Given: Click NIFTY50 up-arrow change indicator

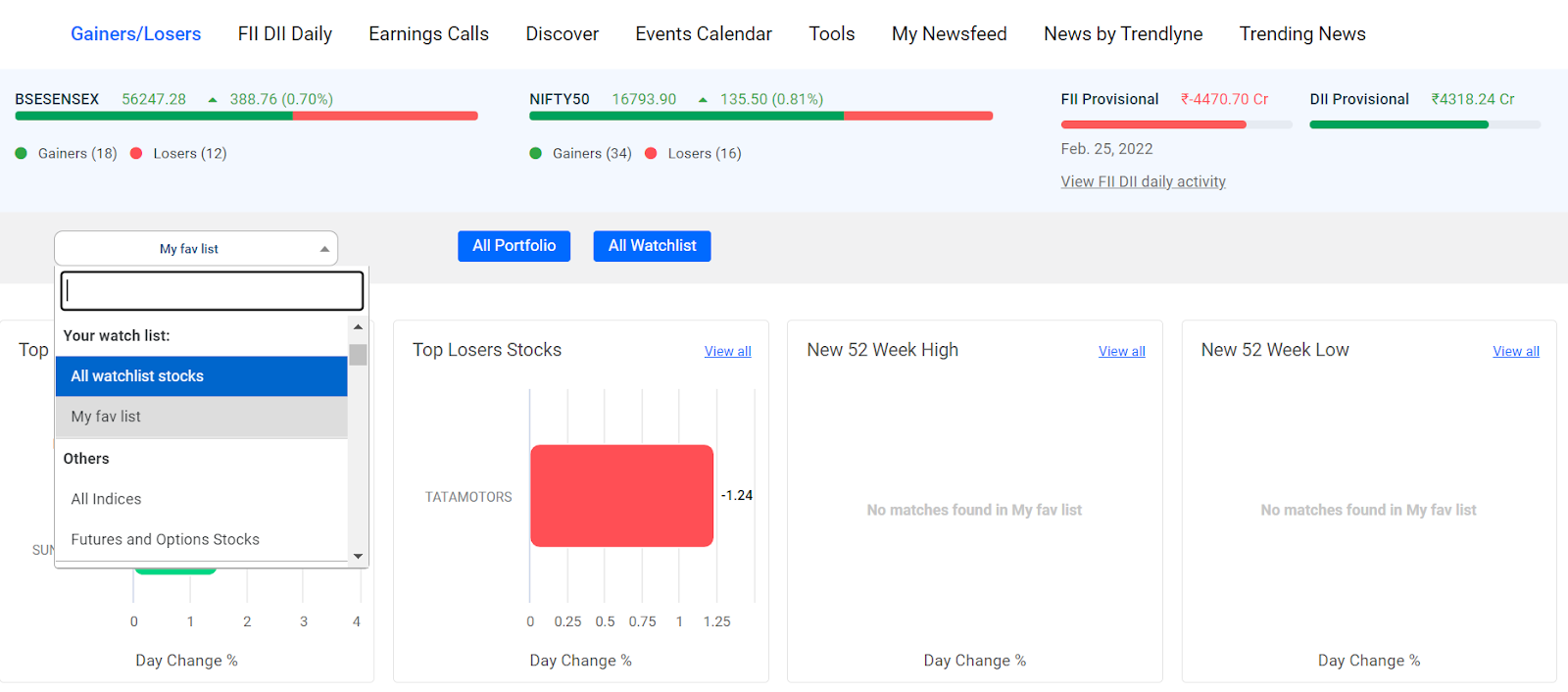Looking at the screenshot, I should click(703, 100).
